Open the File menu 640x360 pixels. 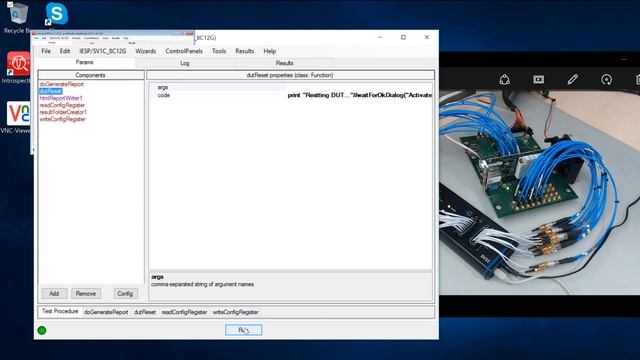[46, 51]
